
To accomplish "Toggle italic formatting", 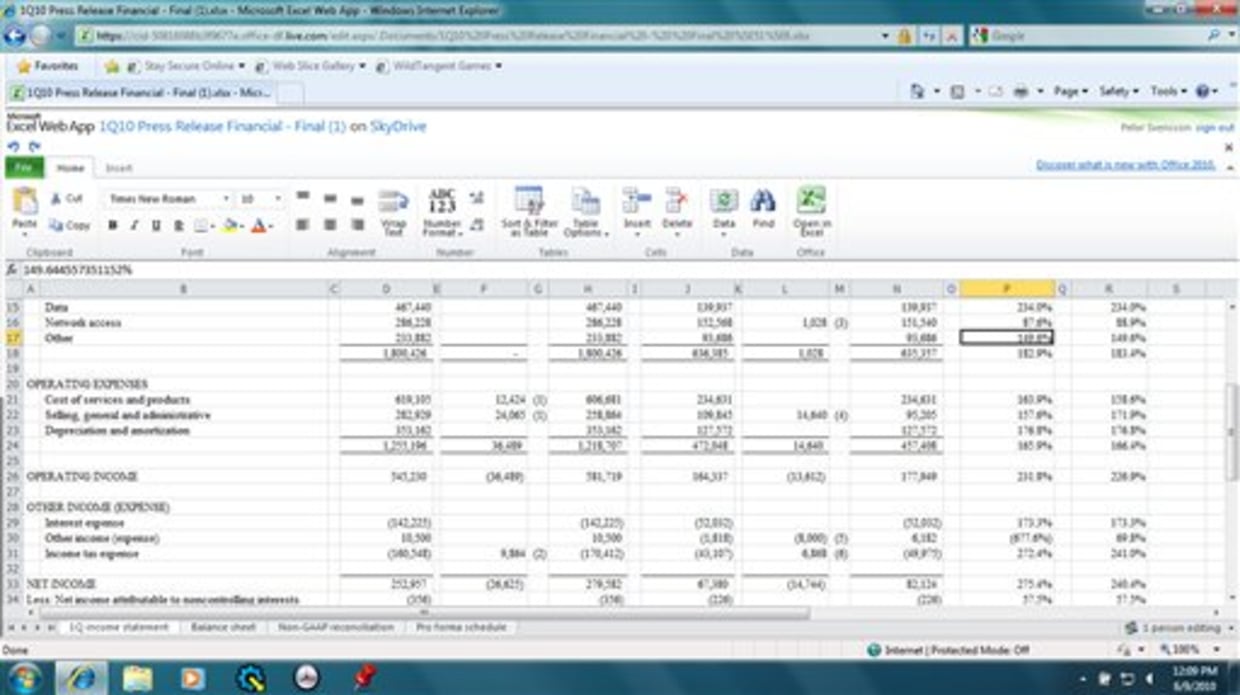I will pos(134,226).
